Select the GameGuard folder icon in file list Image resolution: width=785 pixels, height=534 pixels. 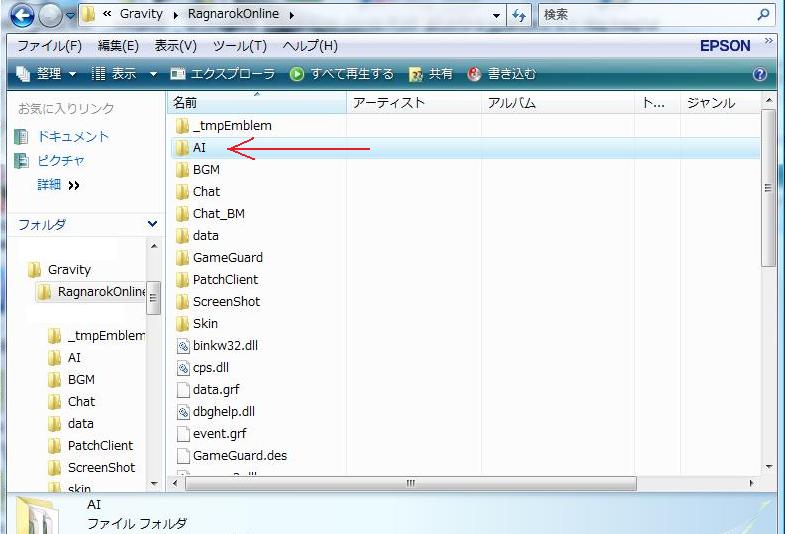click(182, 258)
